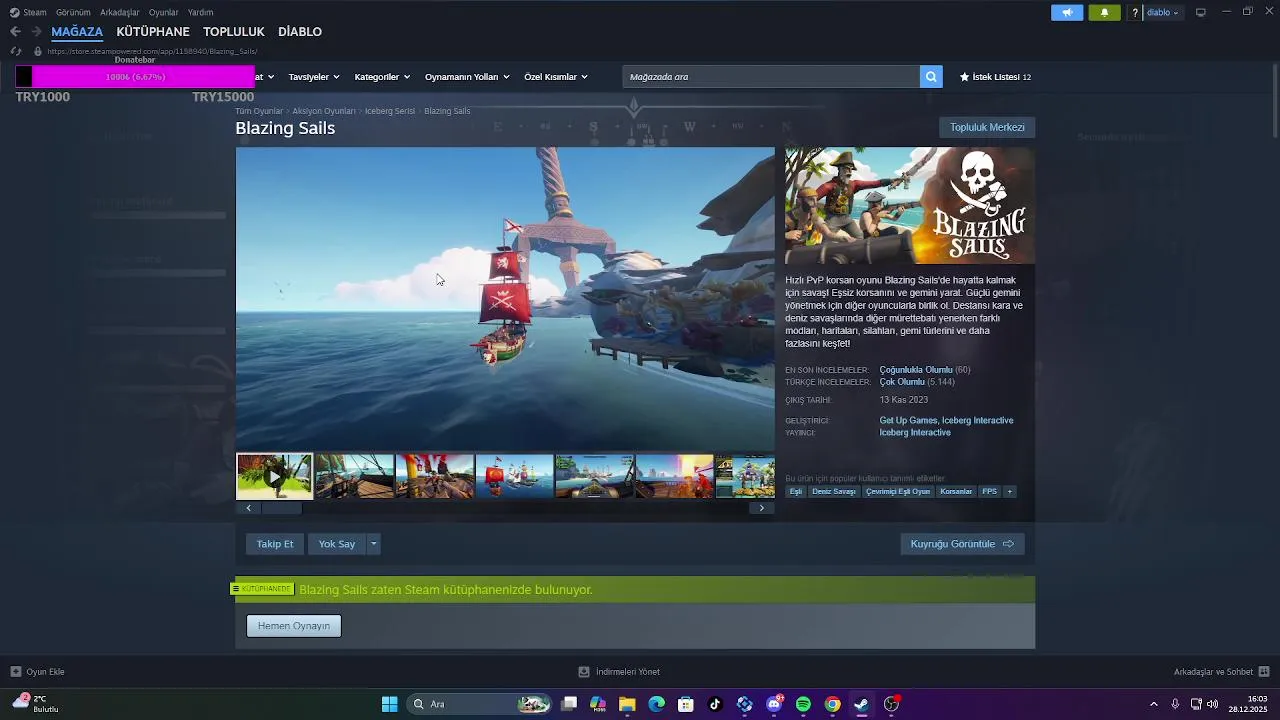Expand the Oynamanın Yolları dropdown
Image resolution: width=1280 pixels, height=720 pixels.
point(467,77)
